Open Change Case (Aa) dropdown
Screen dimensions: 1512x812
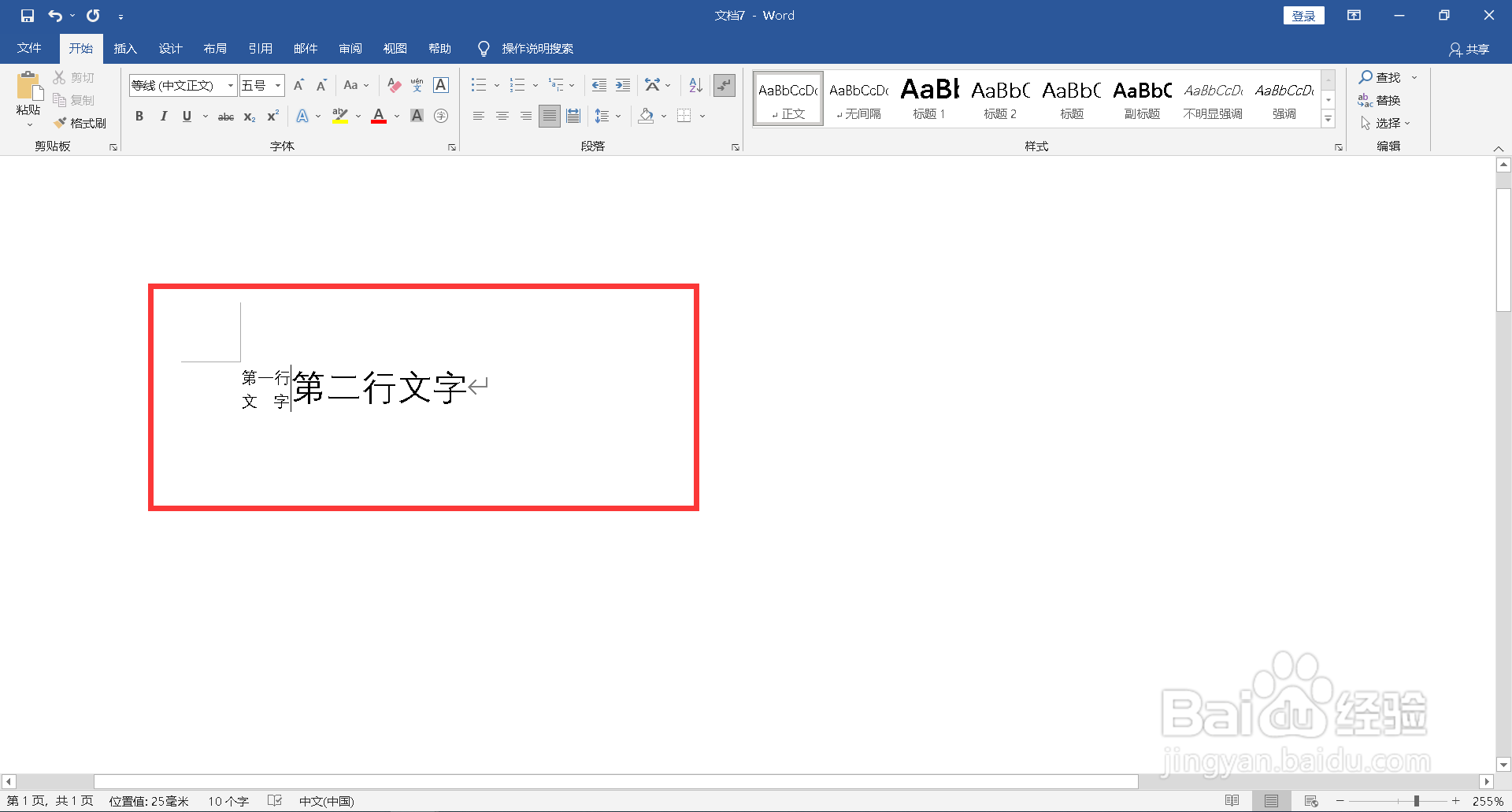point(356,85)
